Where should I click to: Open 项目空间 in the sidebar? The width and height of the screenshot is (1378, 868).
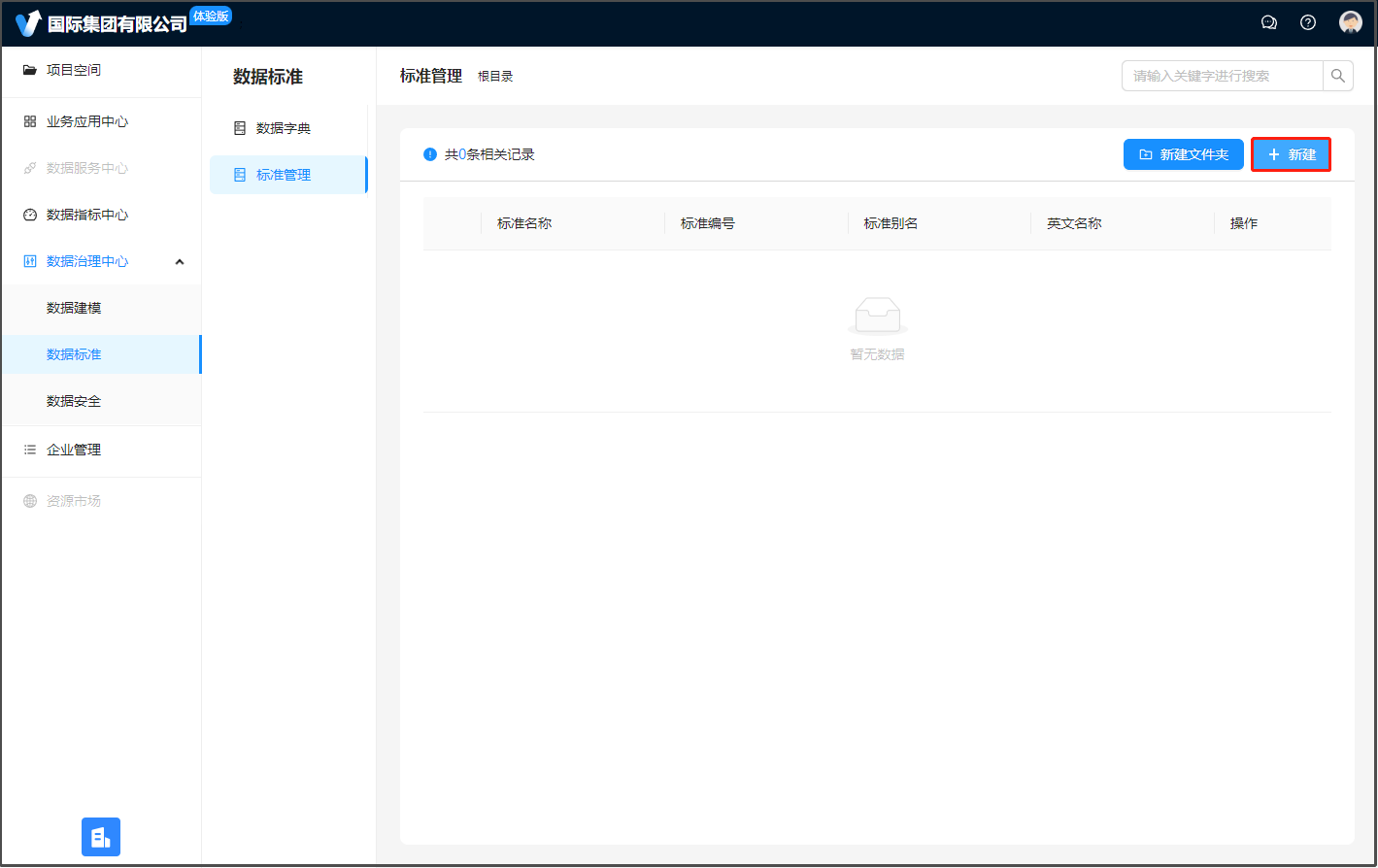pos(74,70)
